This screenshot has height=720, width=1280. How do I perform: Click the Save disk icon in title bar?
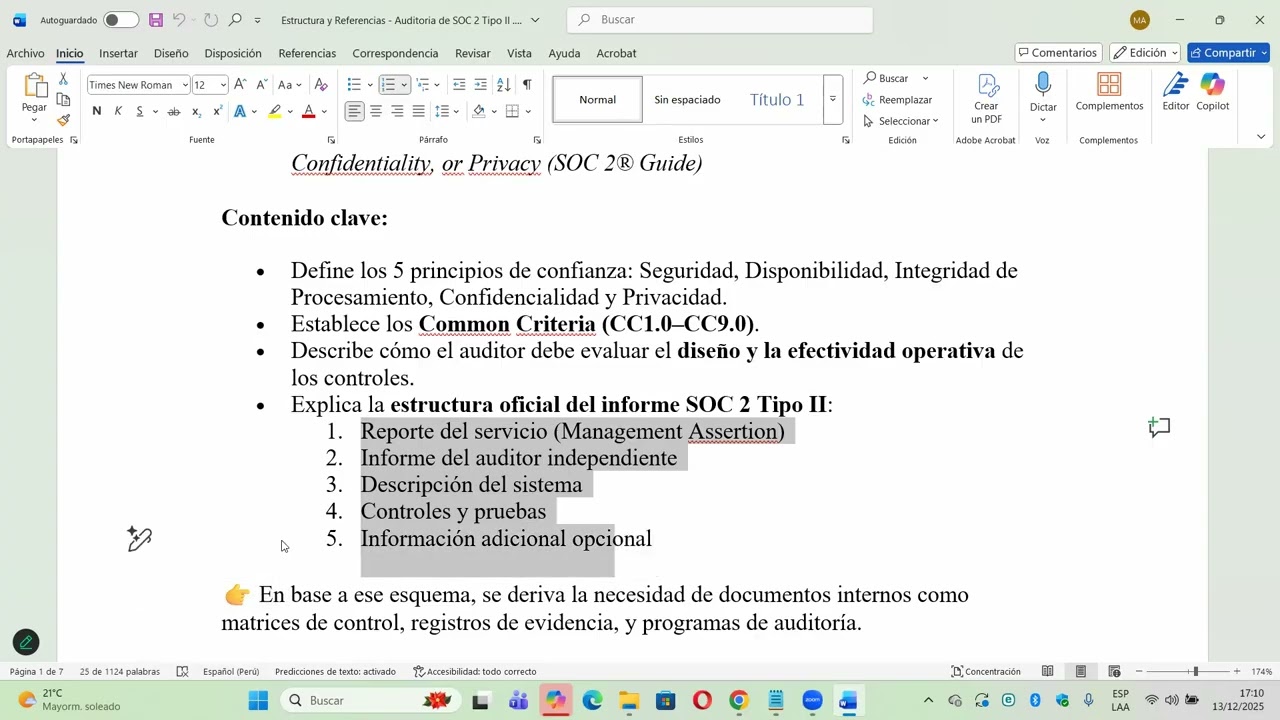[x=156, y=20]
